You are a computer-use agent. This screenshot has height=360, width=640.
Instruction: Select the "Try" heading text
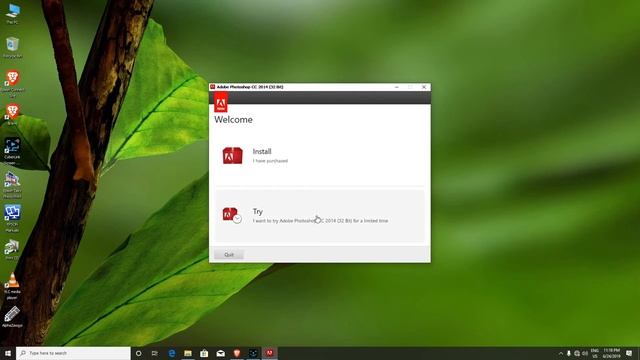pos(258,211)
